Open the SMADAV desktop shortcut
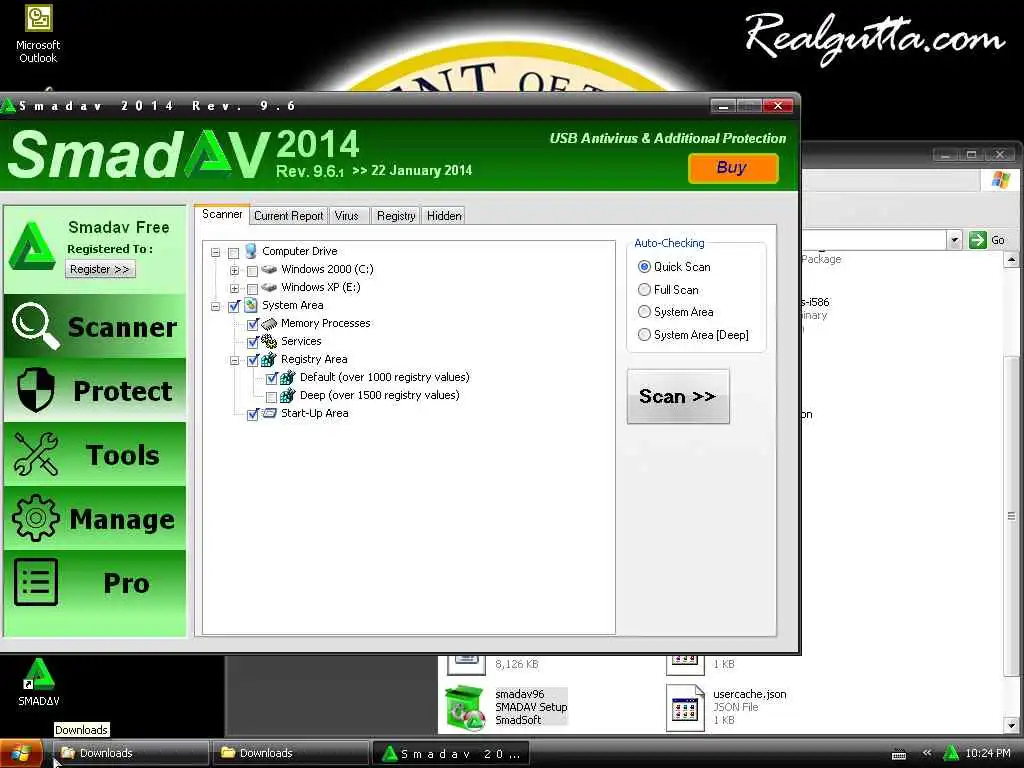Viewport: 1024px width, 768px height. click(x=39, y=682)
